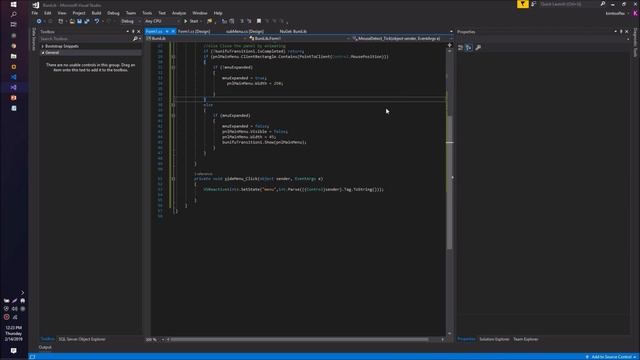The height and width of the screenshot is (360, 640).
Task: Click the Save All toolbar icon
Action: pyautogui.click(x=87, y=21)
